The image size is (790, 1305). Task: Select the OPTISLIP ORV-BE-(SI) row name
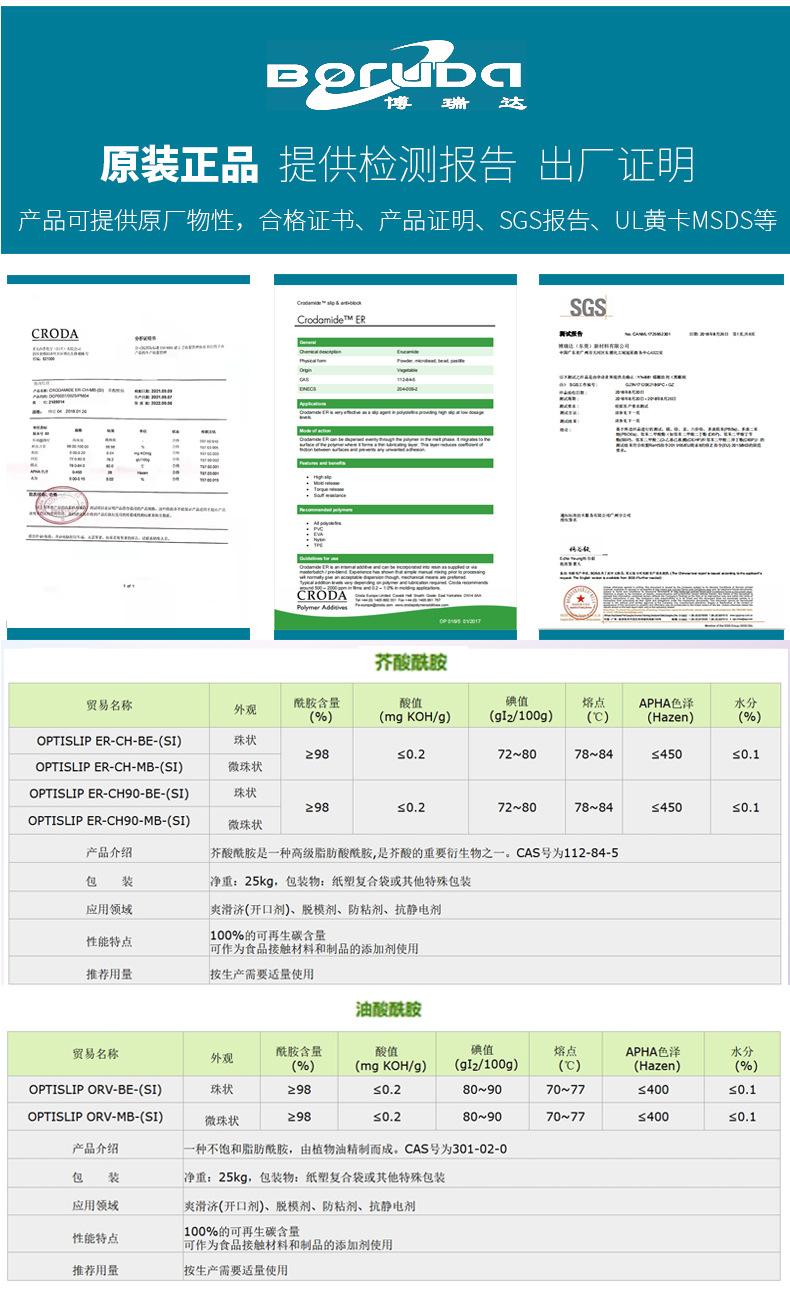[x=95, y=1089]
